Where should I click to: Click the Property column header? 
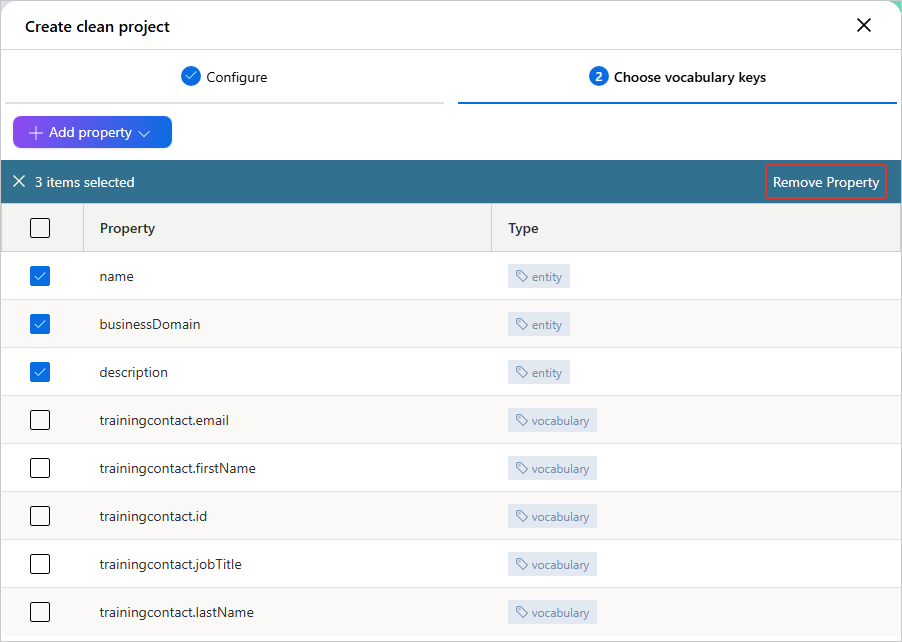[x=127, y=228]
